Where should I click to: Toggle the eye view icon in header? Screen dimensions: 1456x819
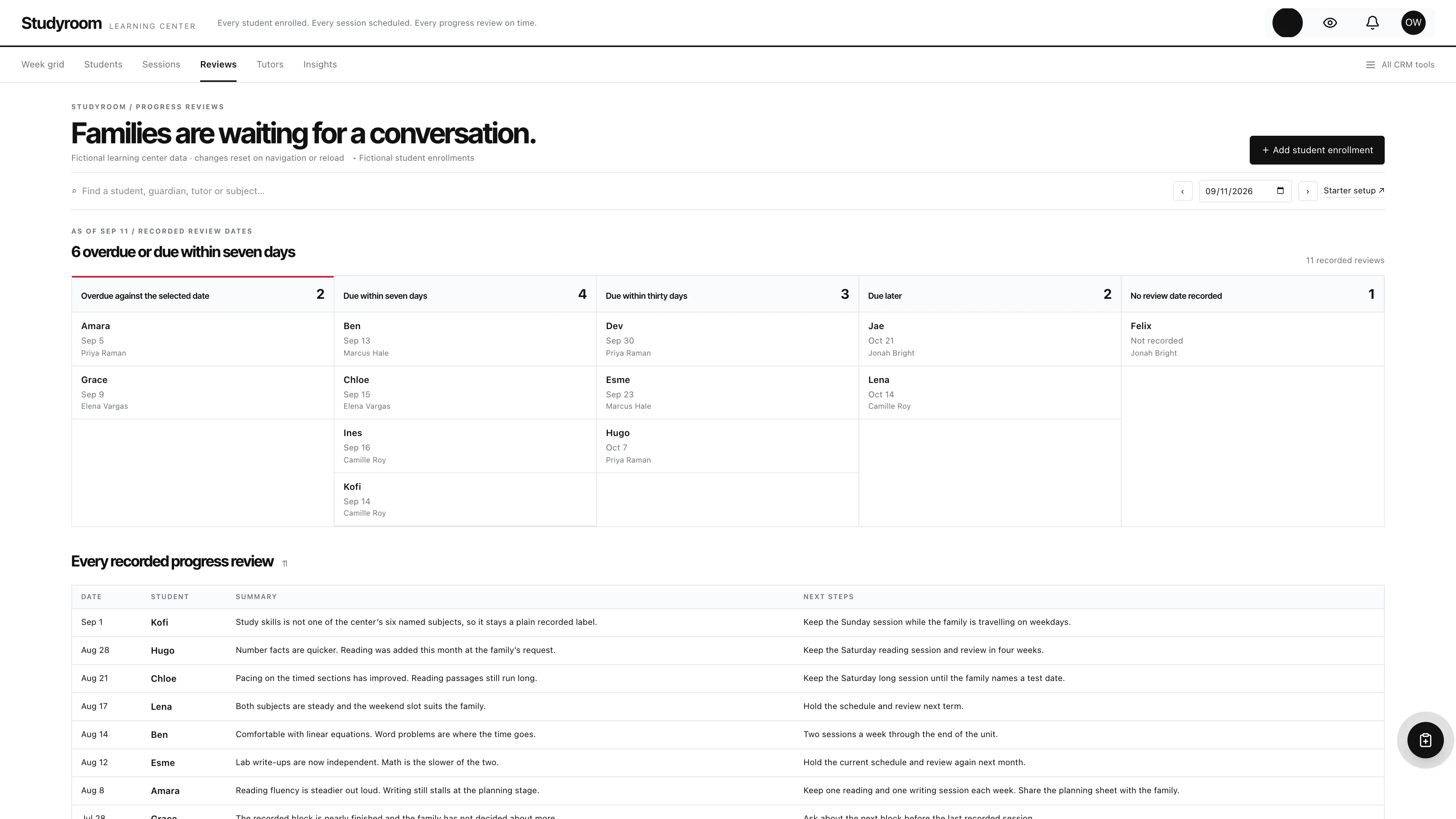[x=1330, y=23]
